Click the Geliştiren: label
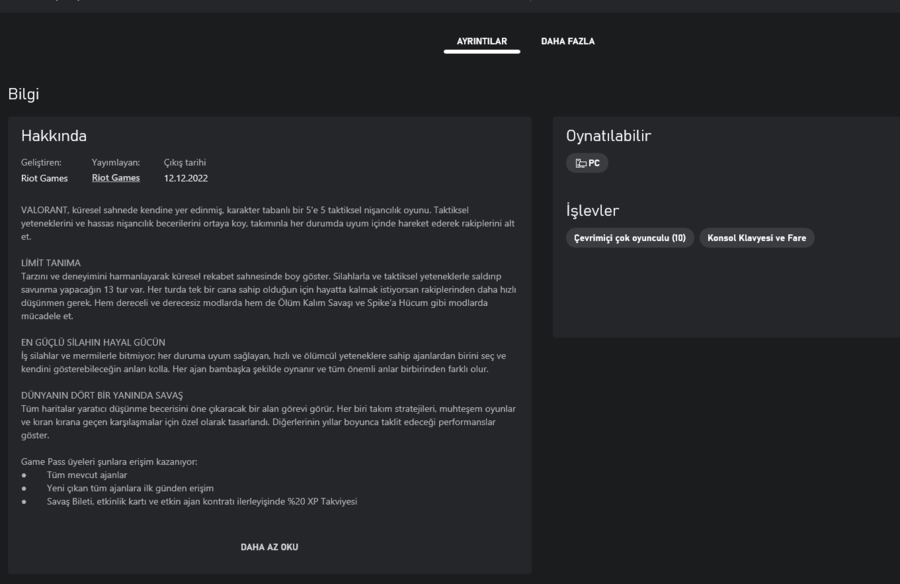The height and width of the screenshot is (584, 900). coord(41,163)
